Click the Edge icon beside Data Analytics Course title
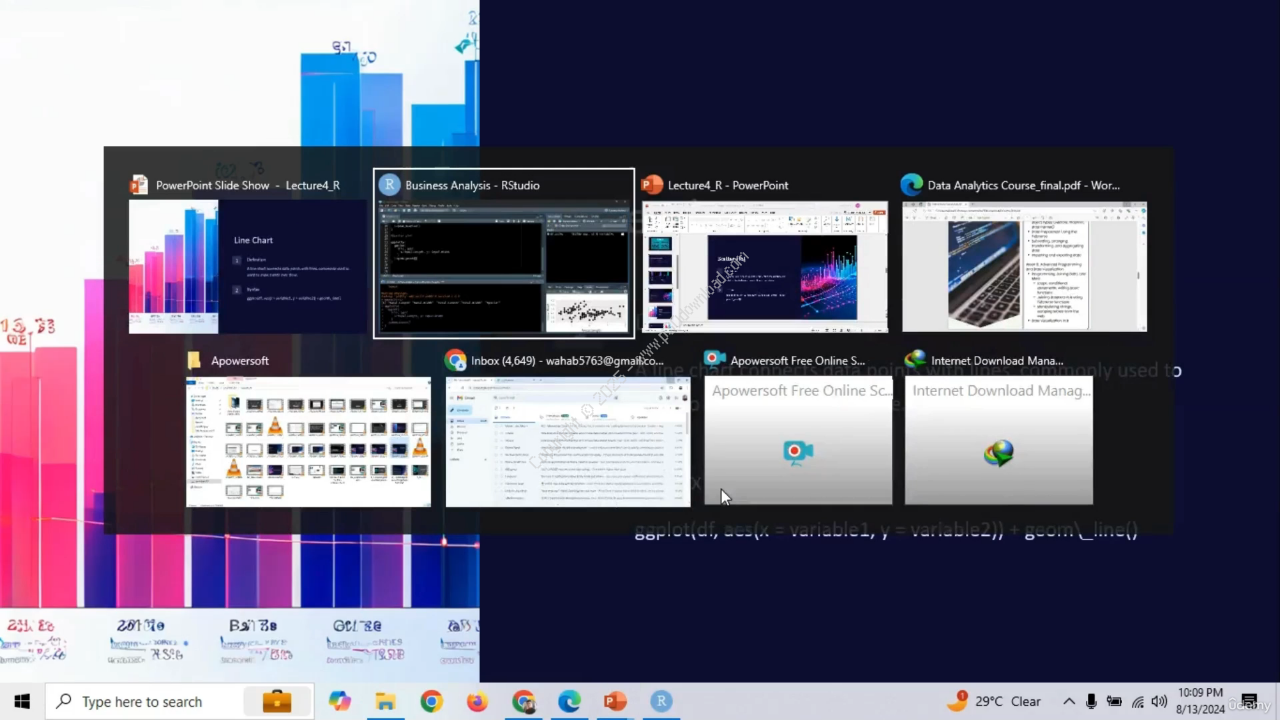Screen dimensions: 1280x720 point(912,185)
